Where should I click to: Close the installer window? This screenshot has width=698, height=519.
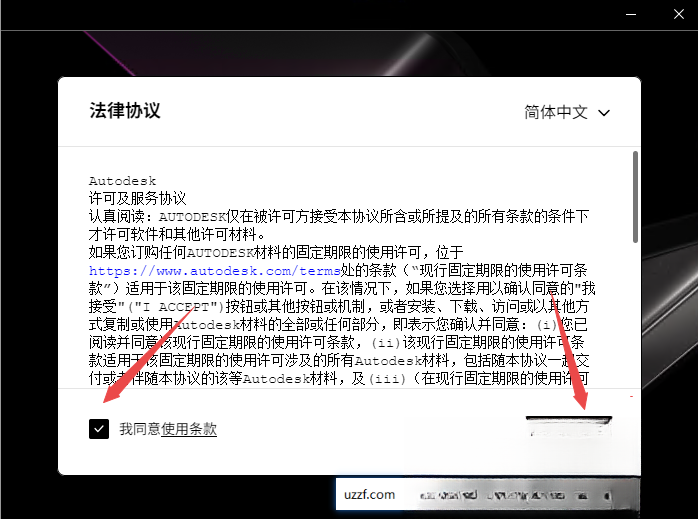(x=678, y=15)
